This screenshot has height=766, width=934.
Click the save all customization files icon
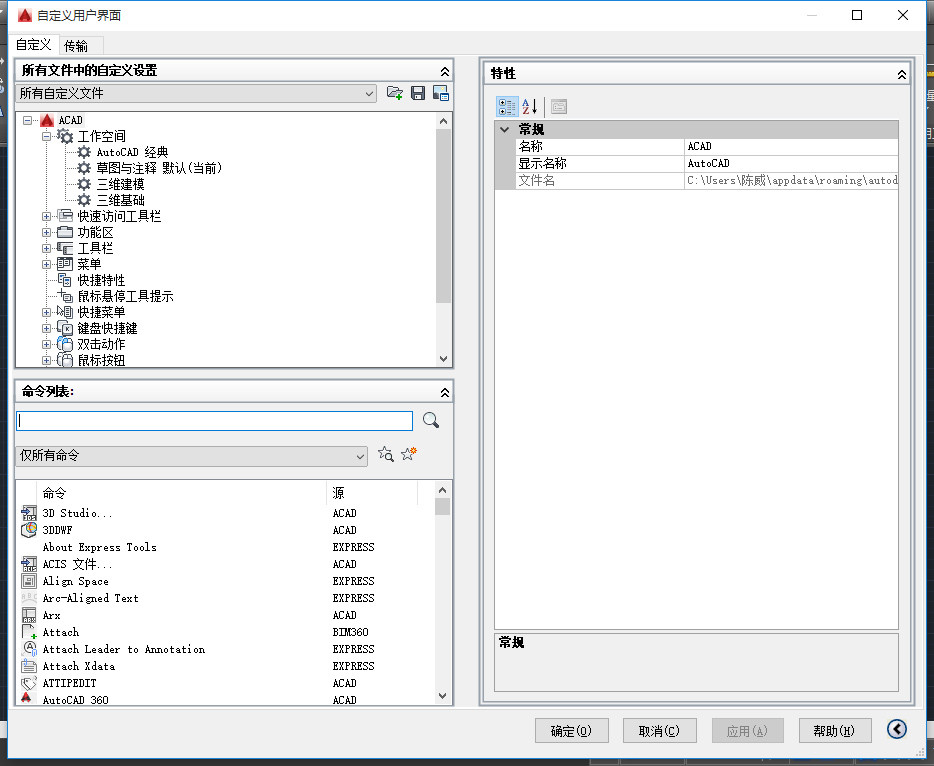click(418, 93)
